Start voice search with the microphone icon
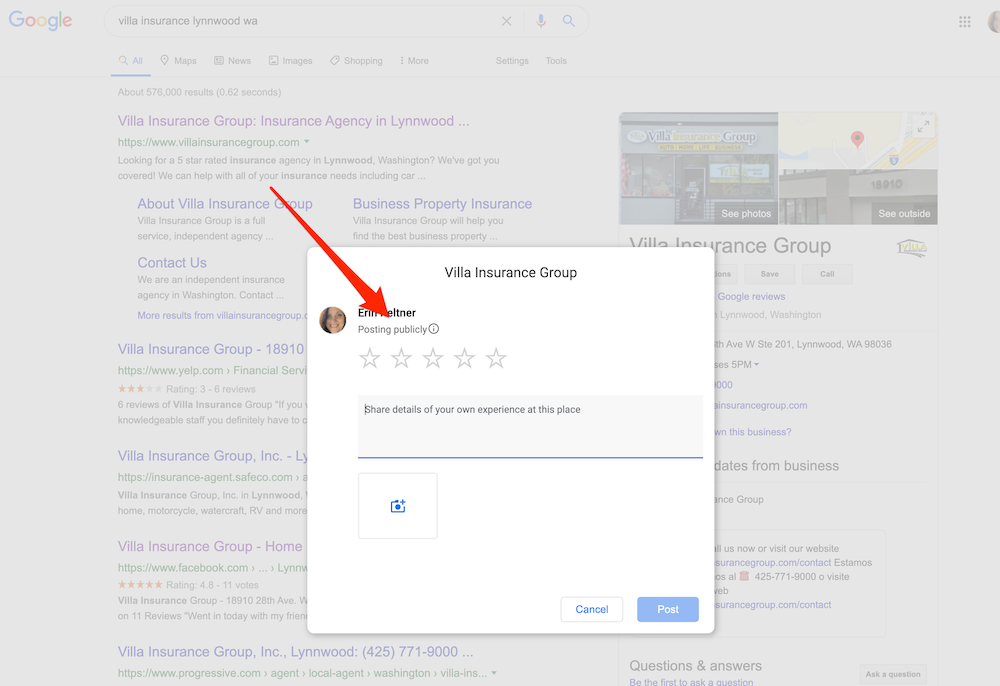Image resolution: width=1000 pixels, height=686 pixels. click(x=541, y=21)
